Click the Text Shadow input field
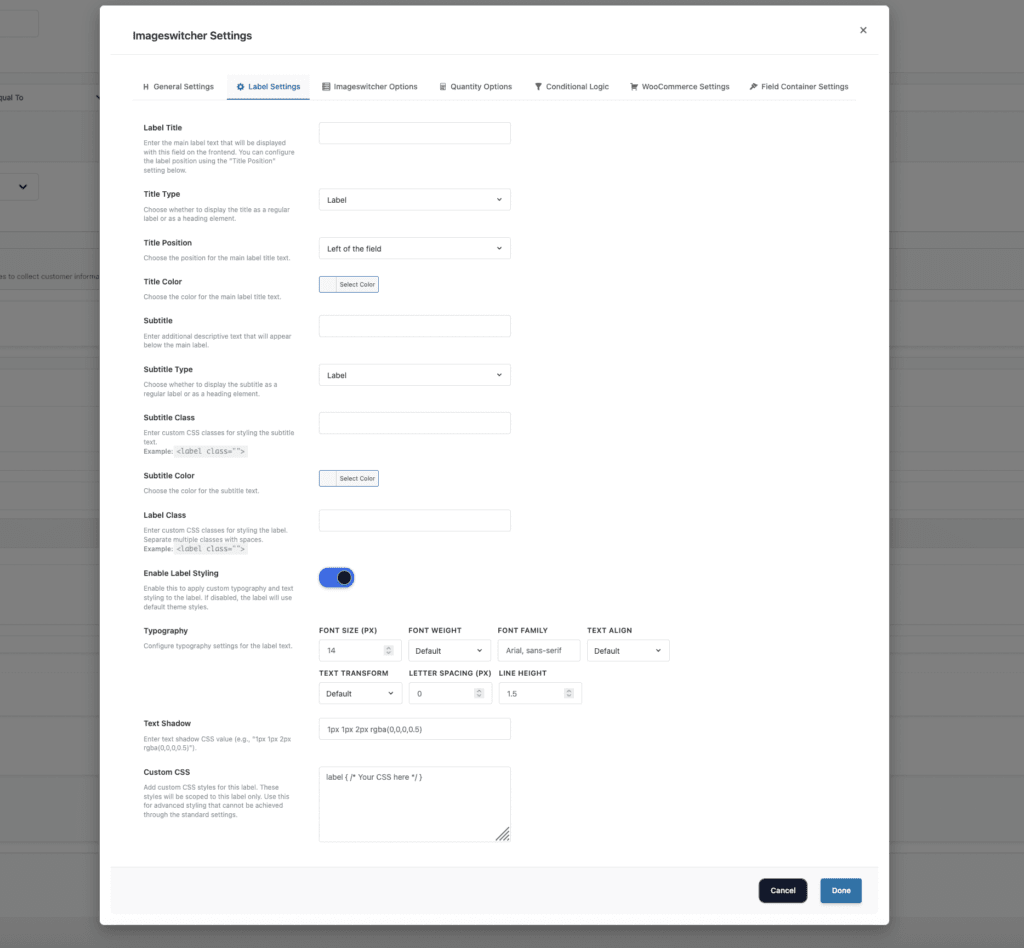 415,729
